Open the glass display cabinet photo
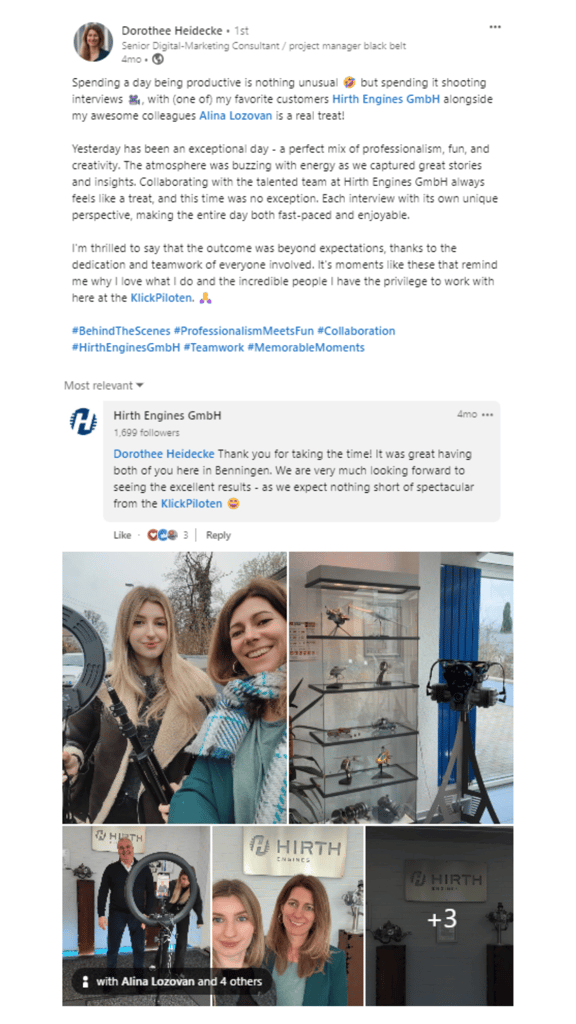Image resolution: width=576 pixels, height=1024 pixels. 401,688
